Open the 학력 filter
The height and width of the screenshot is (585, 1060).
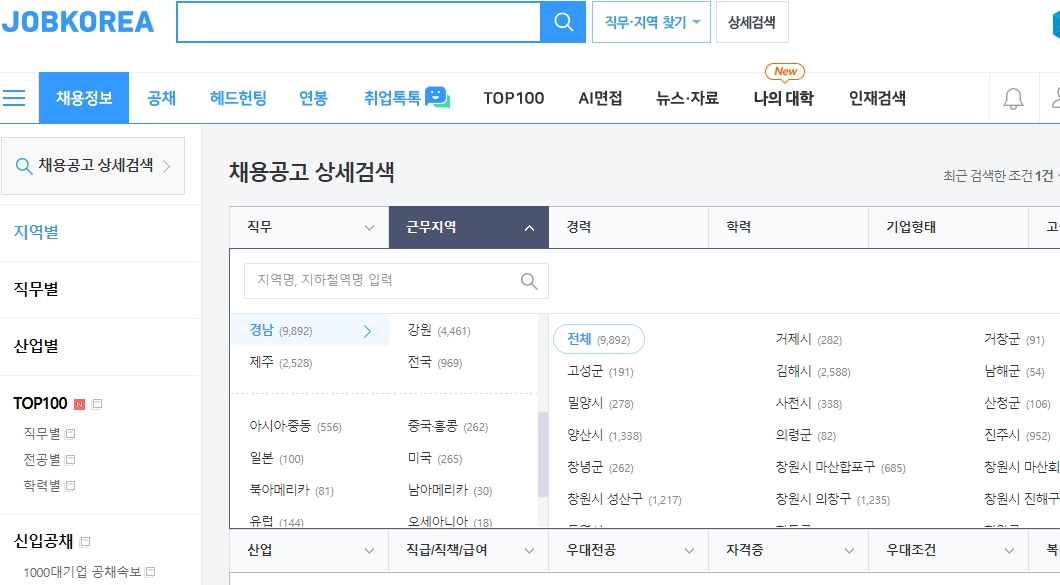point(788,227)
